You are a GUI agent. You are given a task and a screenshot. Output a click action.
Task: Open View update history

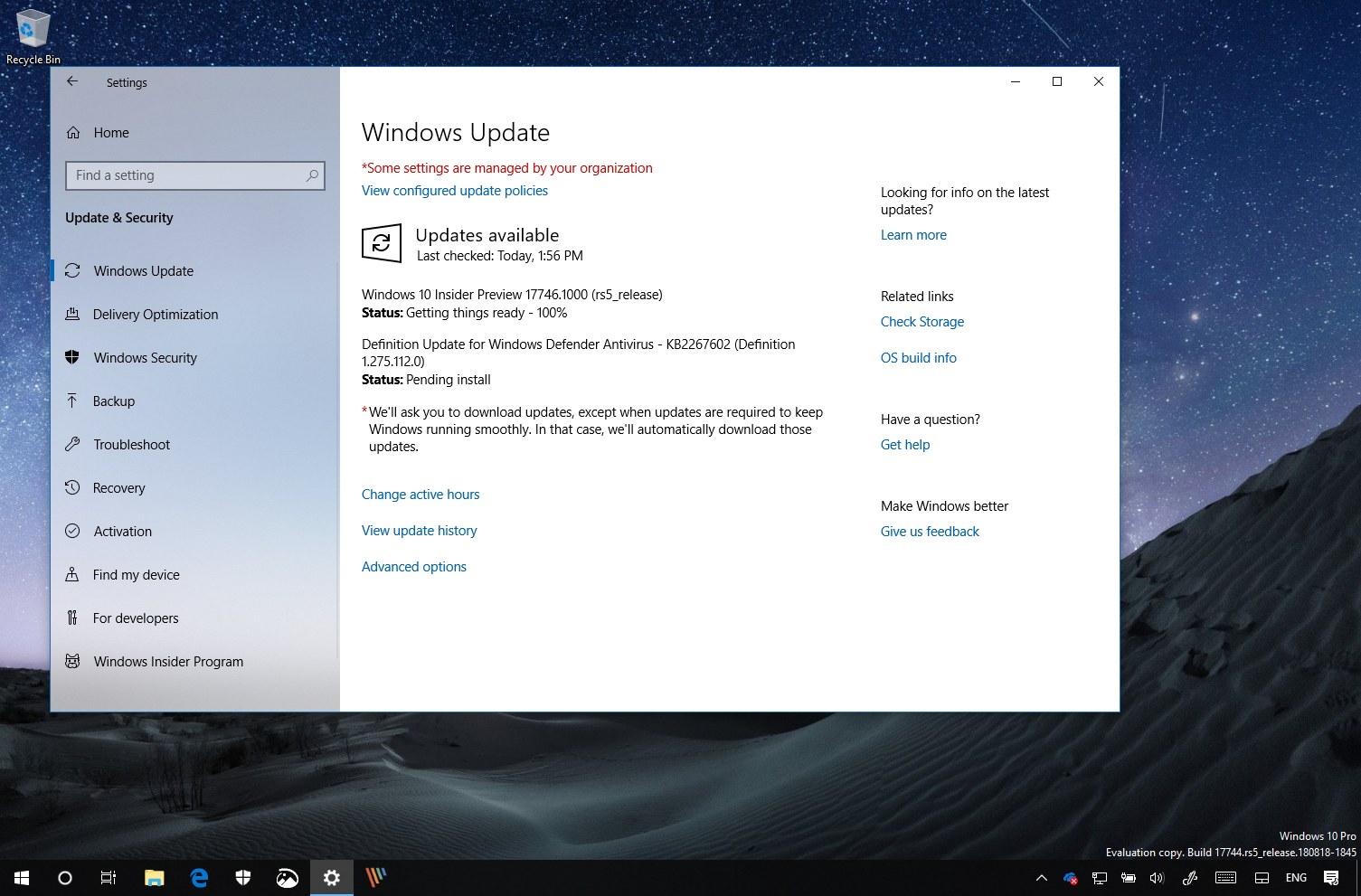[x=419, y=530]
